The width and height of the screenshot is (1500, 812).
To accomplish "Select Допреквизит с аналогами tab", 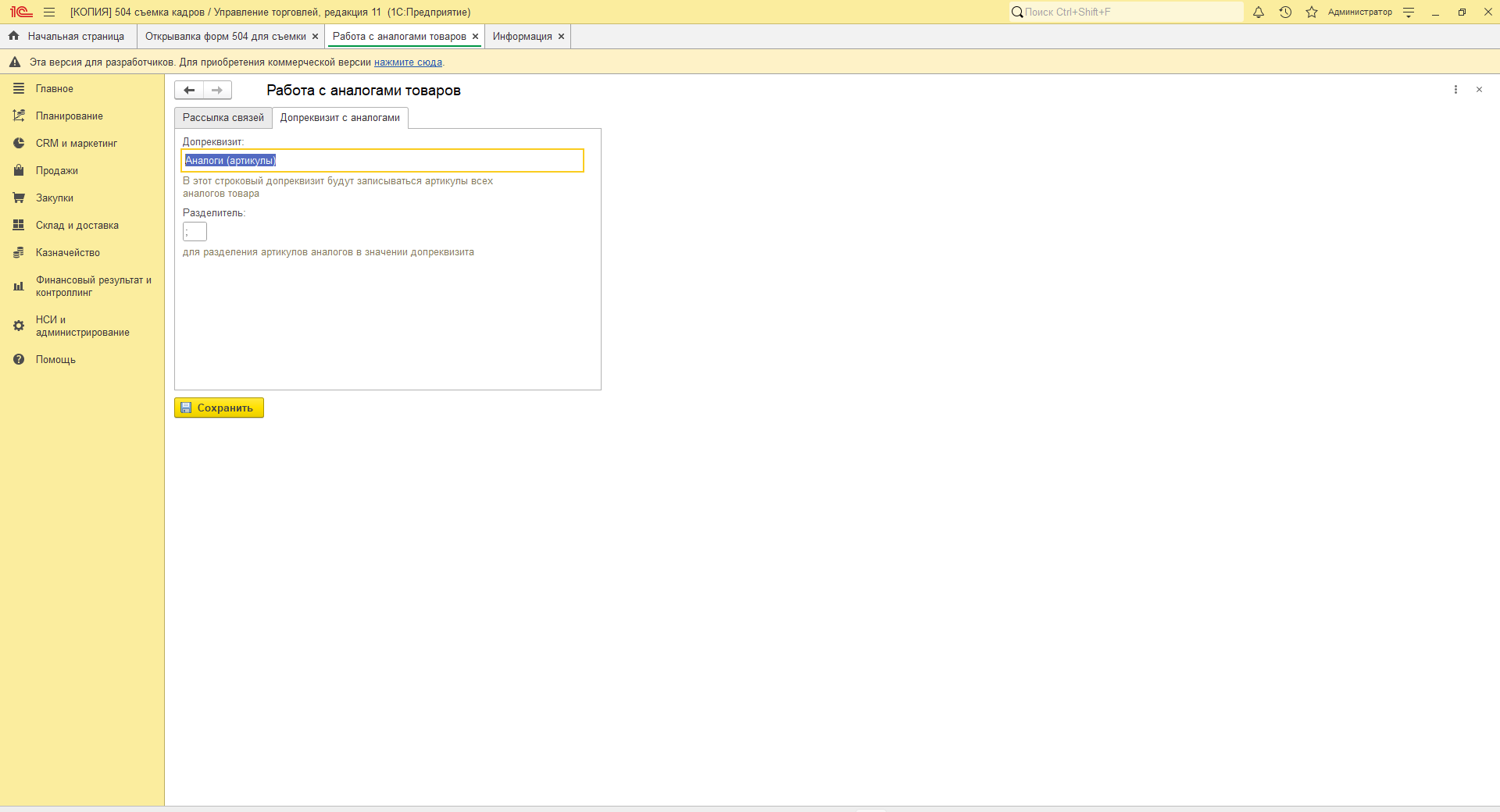I will point(340,118).
